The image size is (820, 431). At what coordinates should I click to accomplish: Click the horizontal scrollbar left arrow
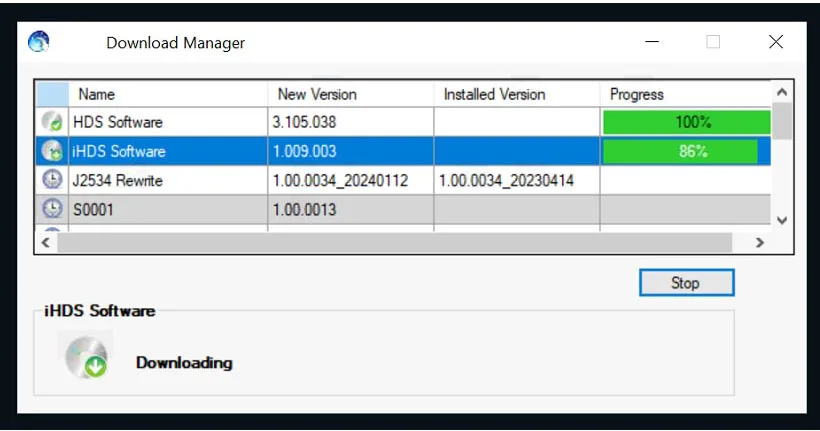point(45,242)
